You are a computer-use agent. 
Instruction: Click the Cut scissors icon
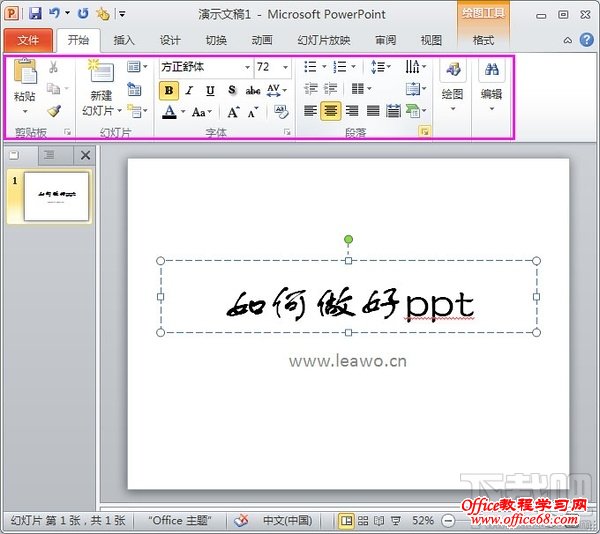click(54, 67)
